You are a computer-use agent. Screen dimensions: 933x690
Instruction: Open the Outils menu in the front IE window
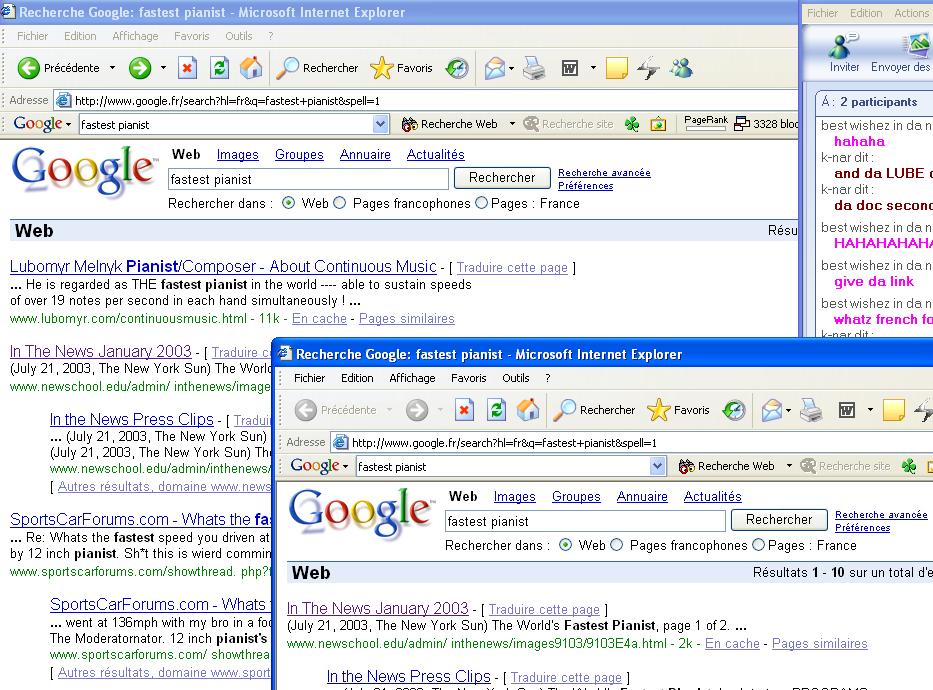pyautogui.click(x=515, y=378)
